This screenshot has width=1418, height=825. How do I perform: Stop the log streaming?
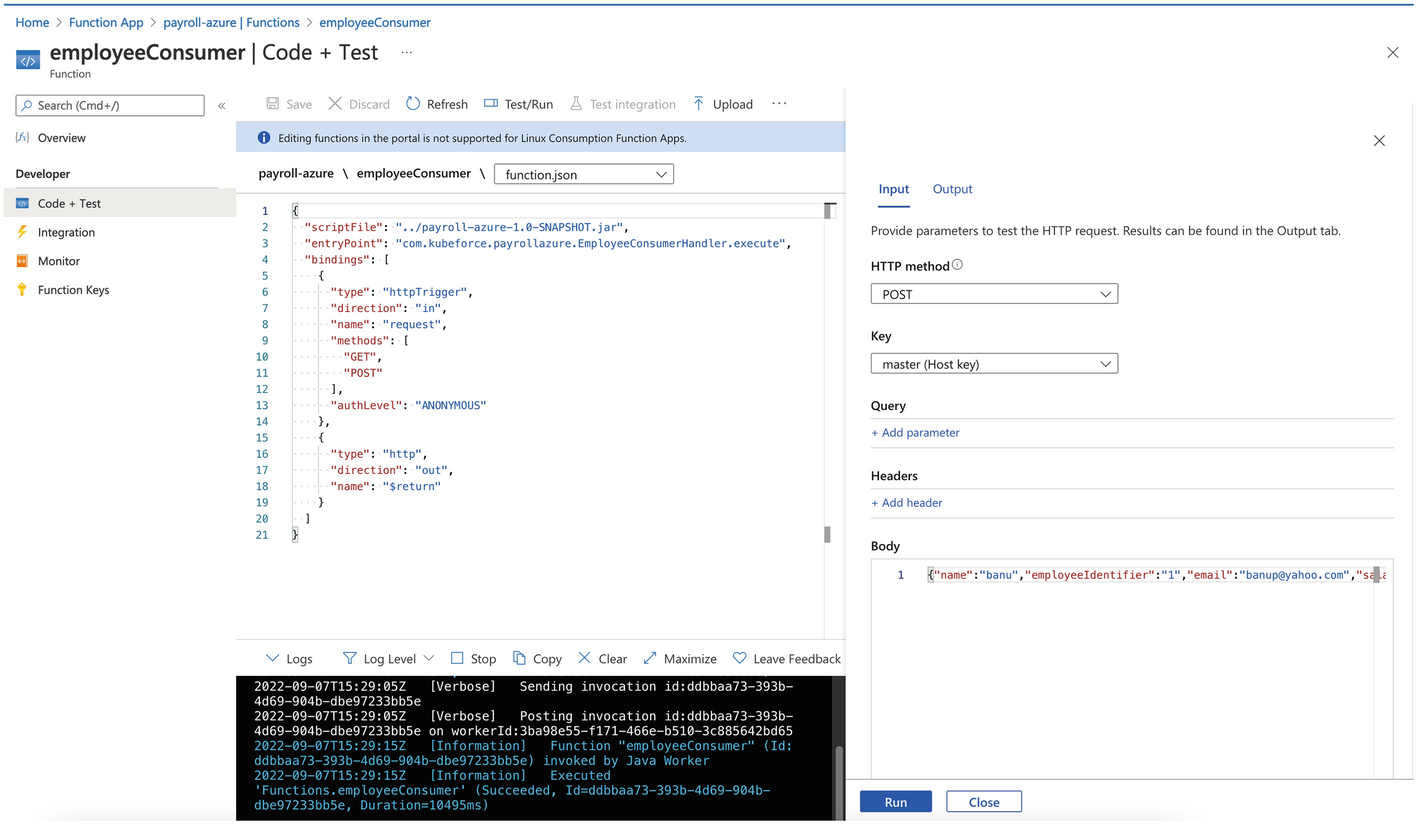point(473,659)
